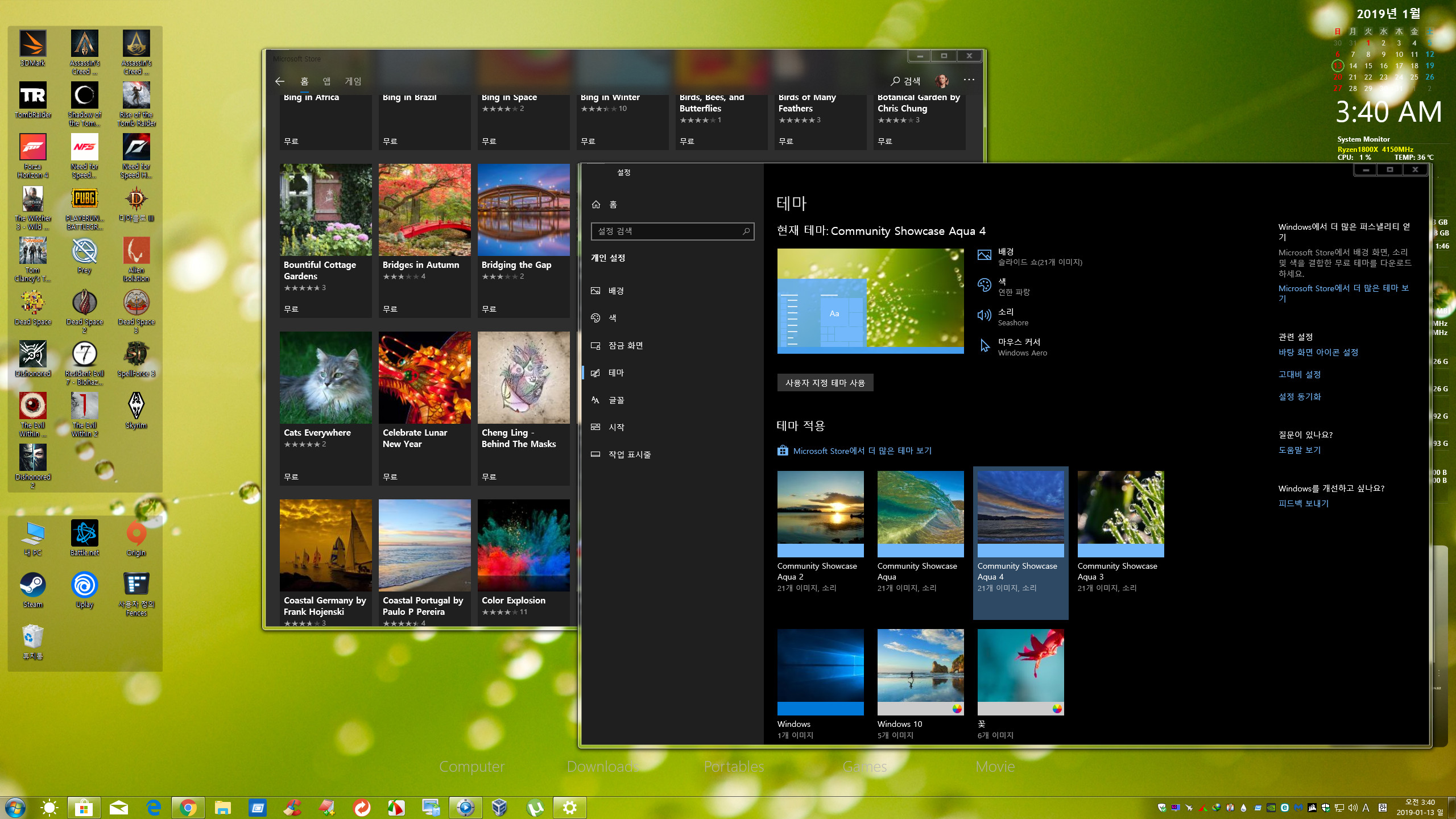Image resolution: width=1456 pixels, height=819 pixels.
Task: Open the 3DMark desktop icon
Action: [x=33, y=48]
